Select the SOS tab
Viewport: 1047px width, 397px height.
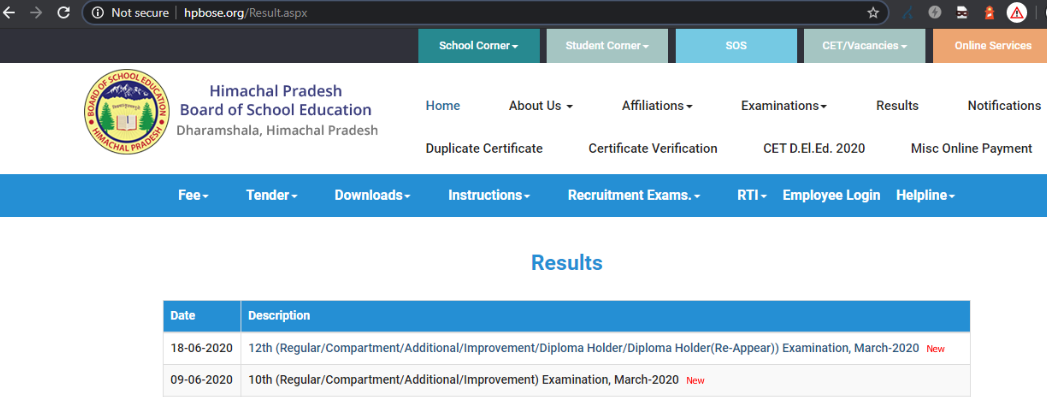[x=736, y=46]
